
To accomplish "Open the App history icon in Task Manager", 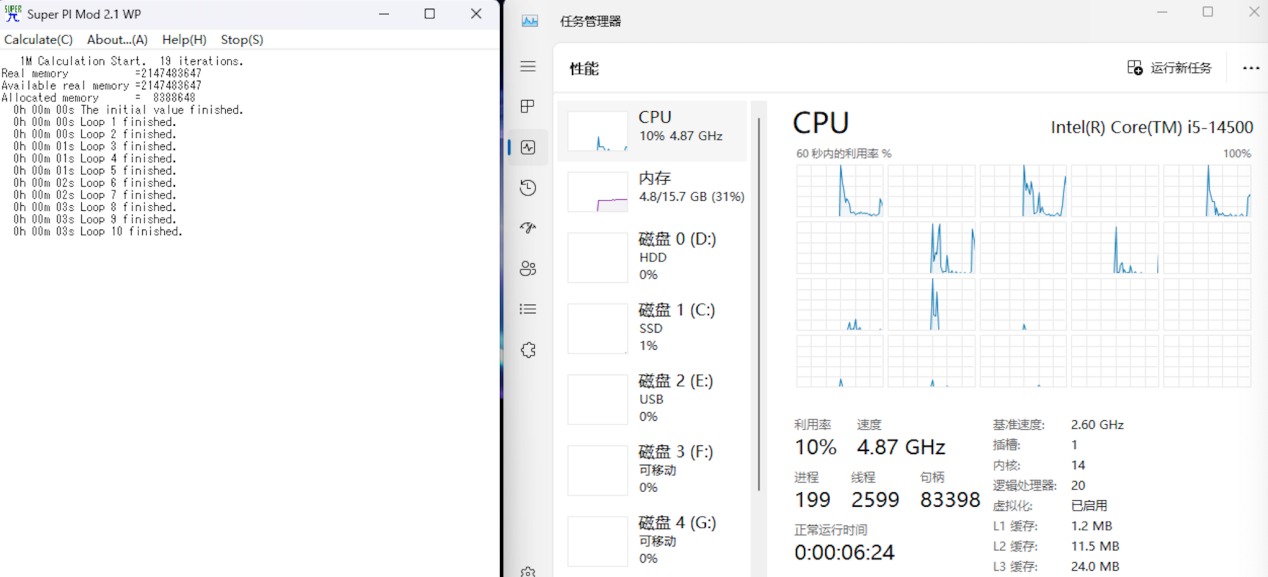I will [528, 188].
